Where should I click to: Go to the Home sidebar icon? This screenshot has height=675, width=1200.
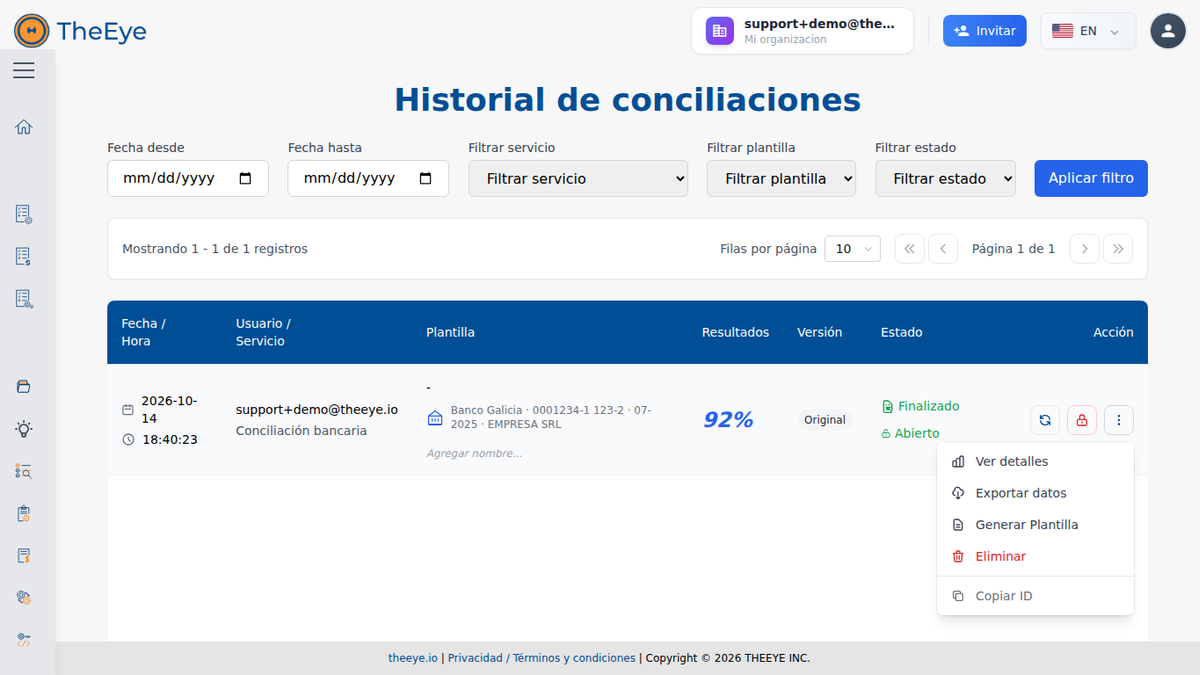[x=24, y=127]
